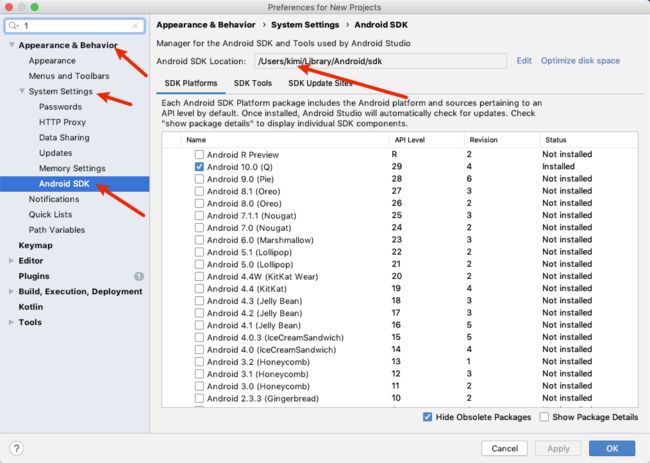The image size is (650, 463).
Task: Select the Android 4.0.3 (IceCreamSandwich) row
Action: (x=400, y=337)
